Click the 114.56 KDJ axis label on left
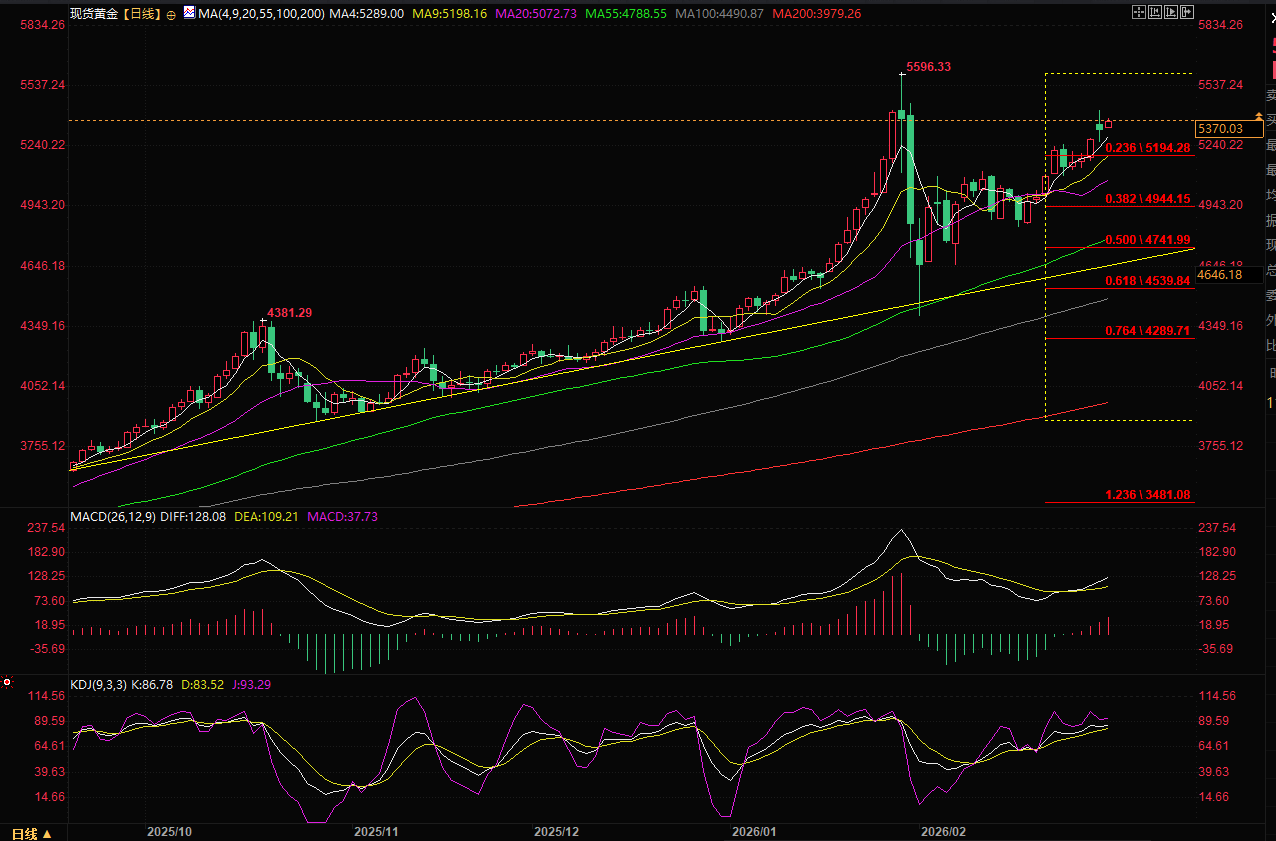This screenshot has width=1276, height=841. (x=46, y=696)
